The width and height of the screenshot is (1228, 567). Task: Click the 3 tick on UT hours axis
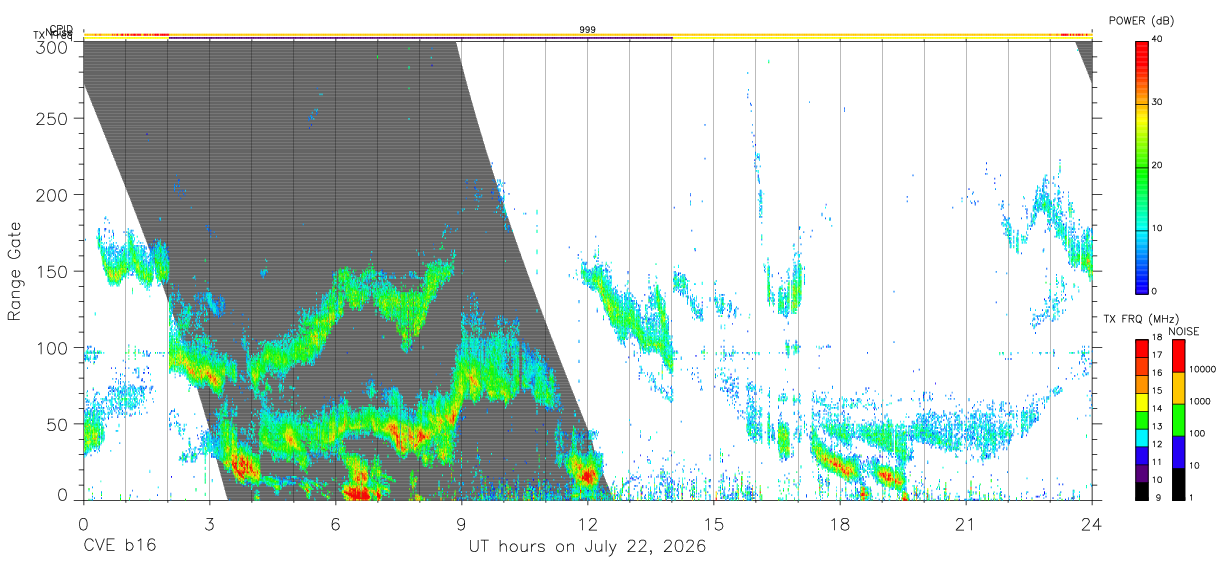point(209,523)
